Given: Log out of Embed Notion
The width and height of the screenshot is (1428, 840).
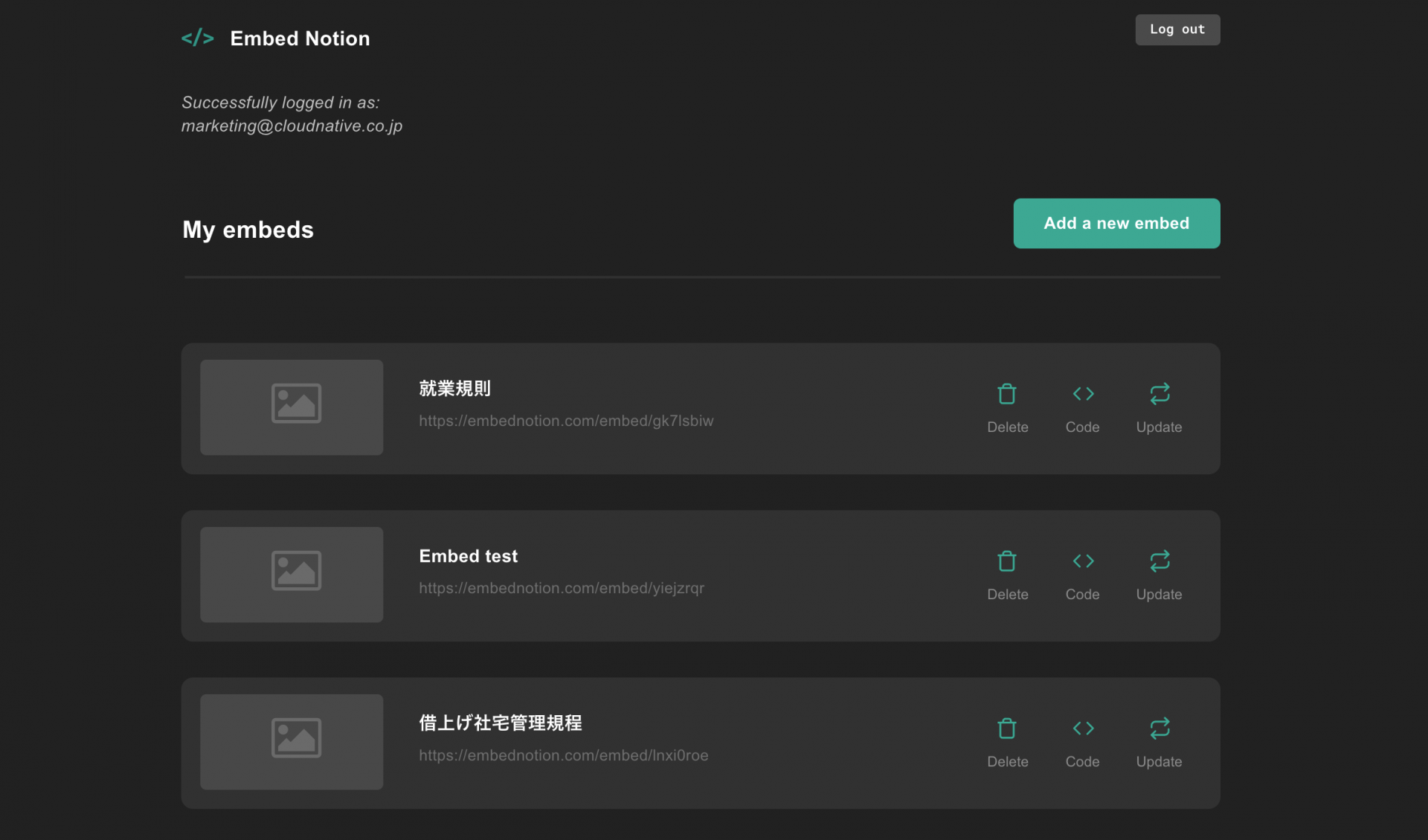Looking at the screenshot, I should click(1177, 30).
